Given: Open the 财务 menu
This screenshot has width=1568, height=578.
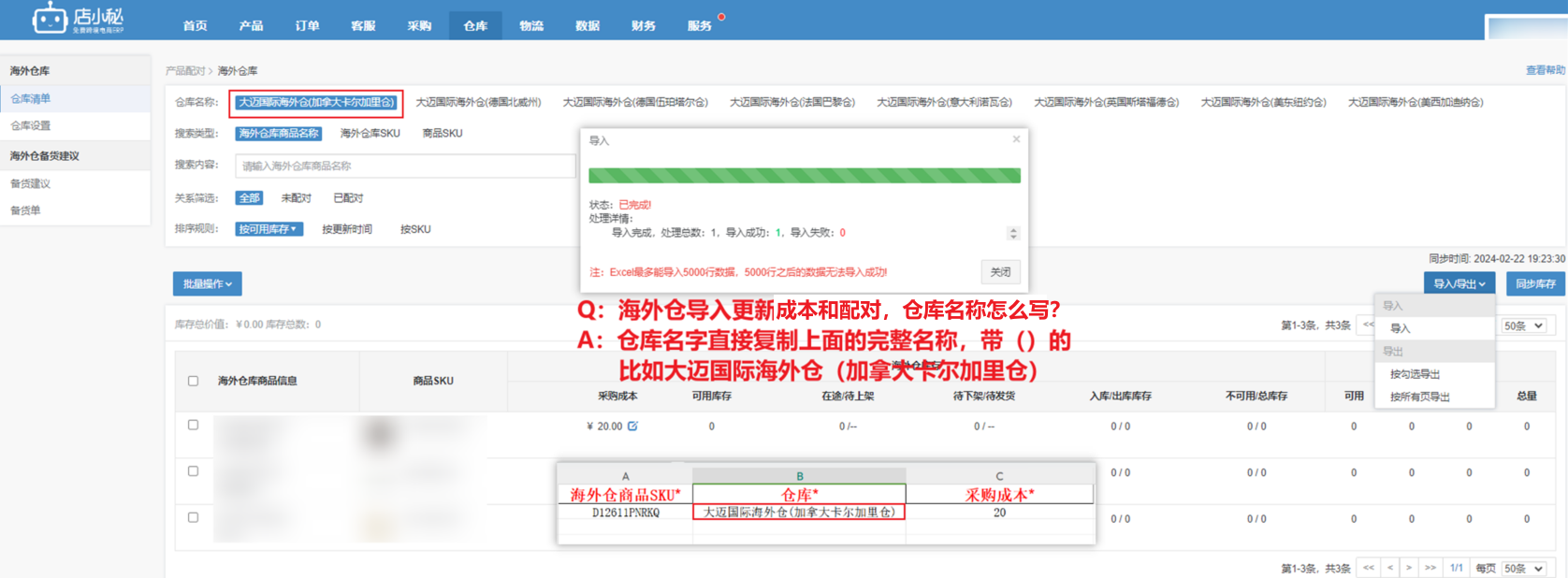Looking at the screenshot, I should [x=644, y=25].
